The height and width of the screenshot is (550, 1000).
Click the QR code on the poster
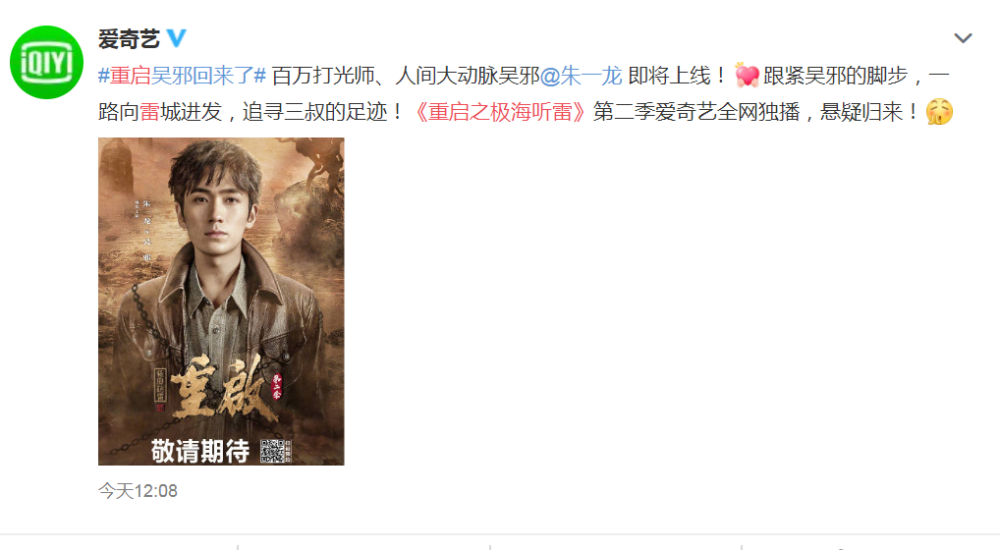coord(272,450)
